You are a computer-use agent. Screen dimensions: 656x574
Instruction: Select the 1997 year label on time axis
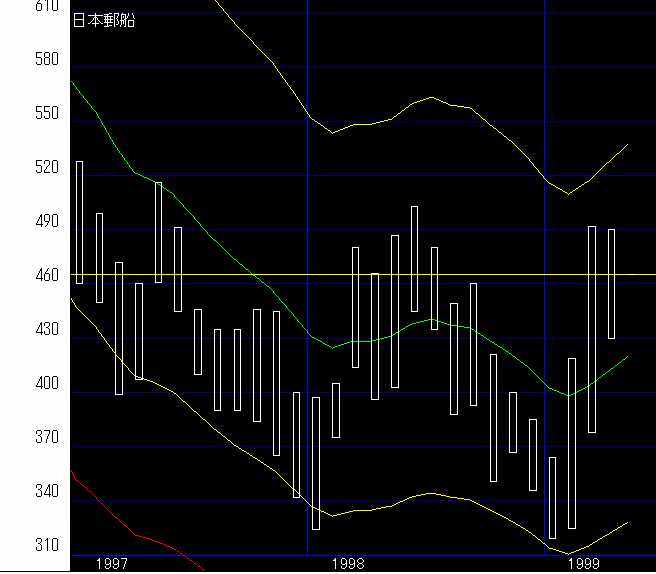(x=111, y=564)
